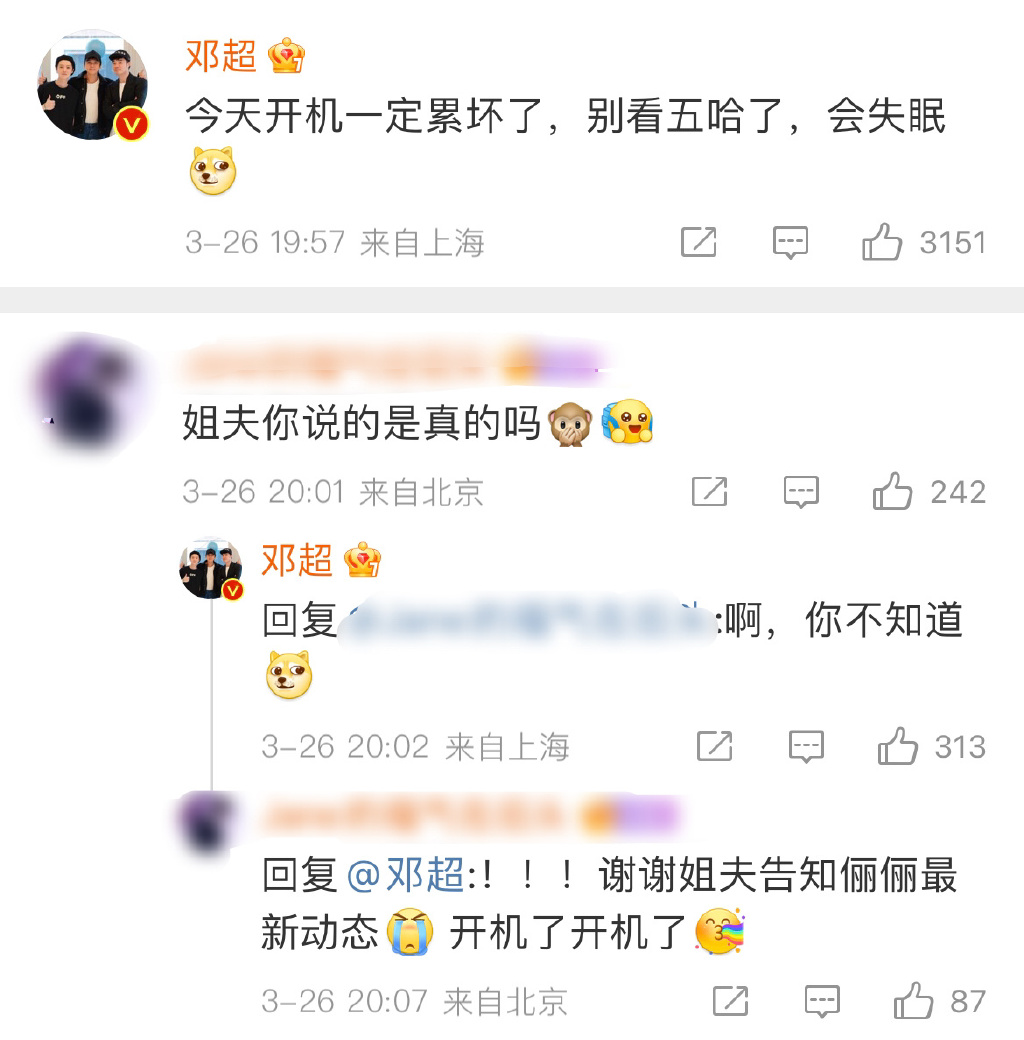Like the last reply with 87 likes
Screen dimensions: 1024x1040
tap(913, 1001)
